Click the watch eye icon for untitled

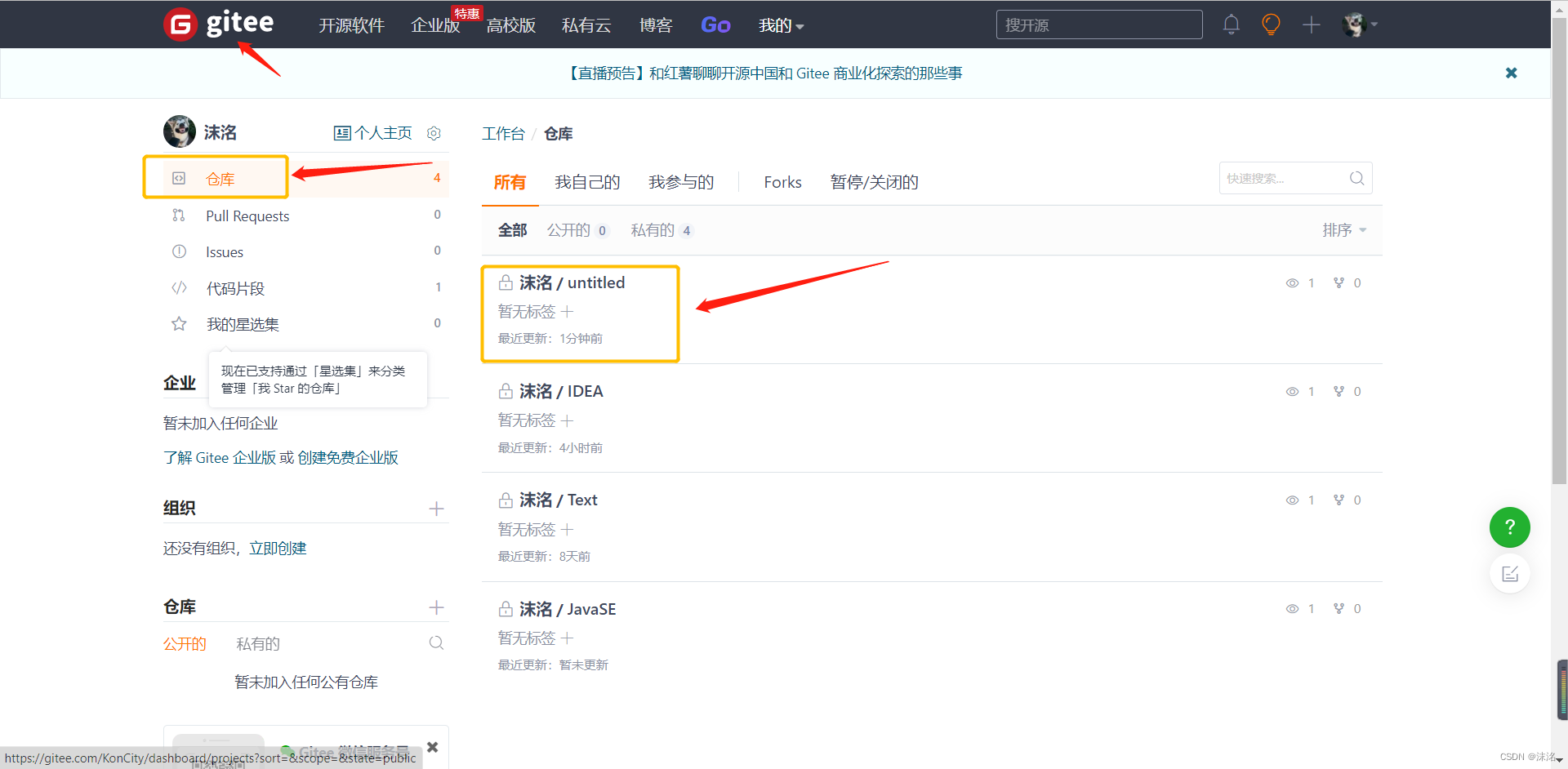[x=1292, y=283]
